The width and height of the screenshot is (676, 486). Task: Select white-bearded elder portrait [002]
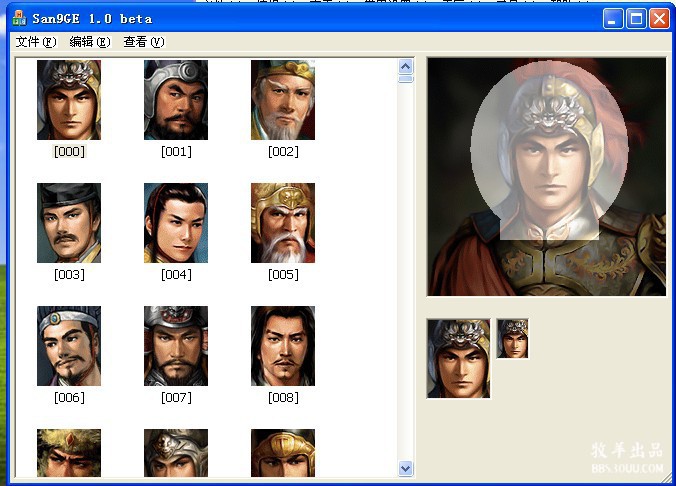pyautogui.click(x=283, y=100)
